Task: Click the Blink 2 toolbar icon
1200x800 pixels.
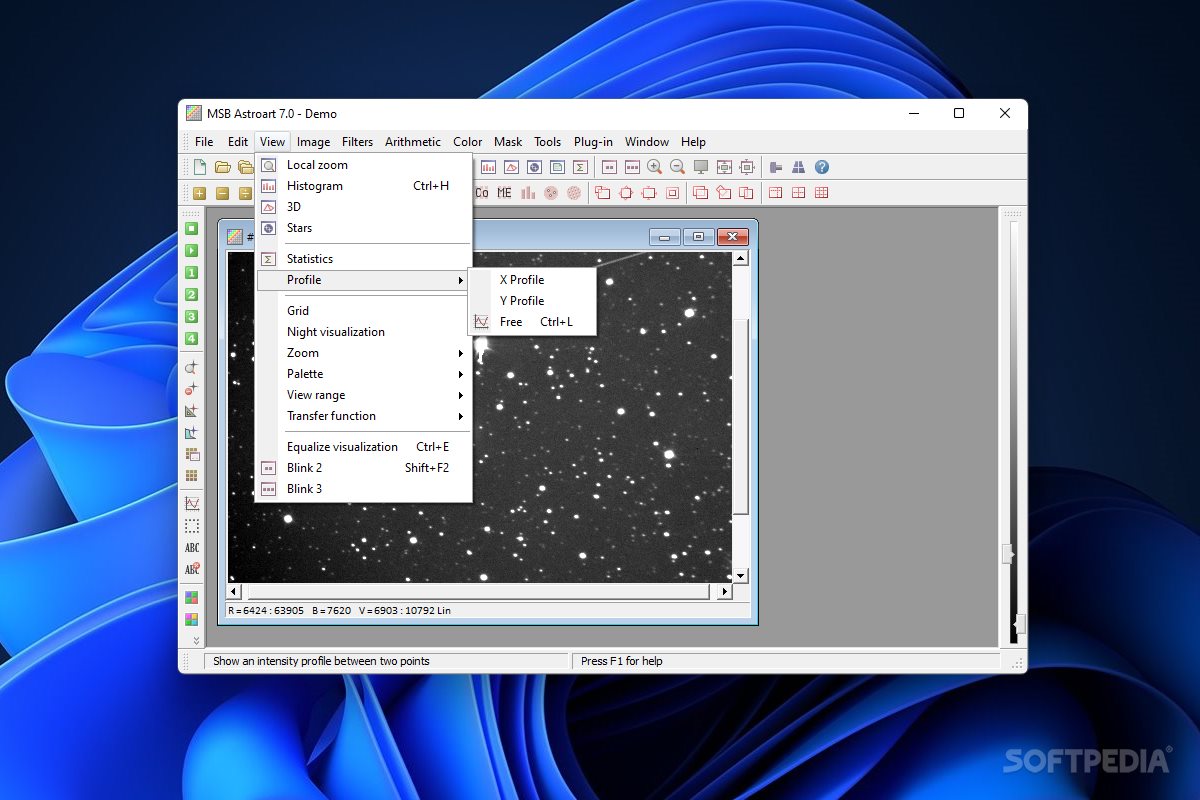Action: click(609, 167)
